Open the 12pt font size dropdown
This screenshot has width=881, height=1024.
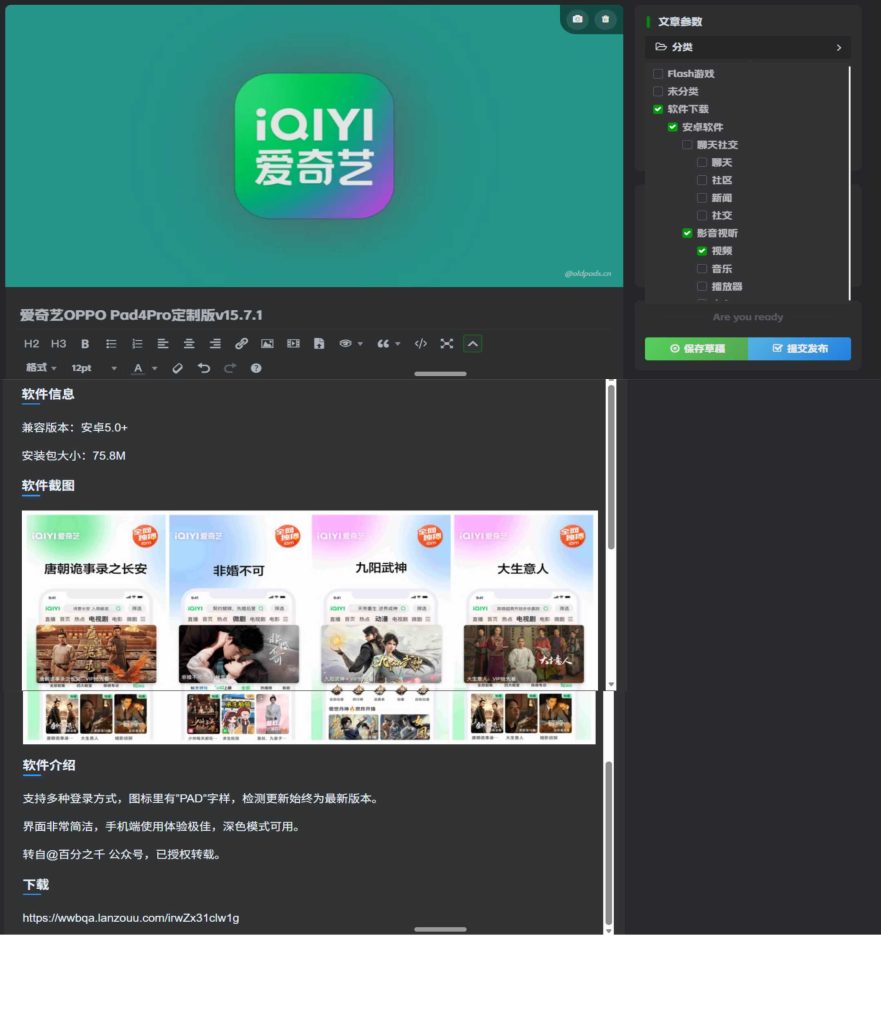click(94, 368)
